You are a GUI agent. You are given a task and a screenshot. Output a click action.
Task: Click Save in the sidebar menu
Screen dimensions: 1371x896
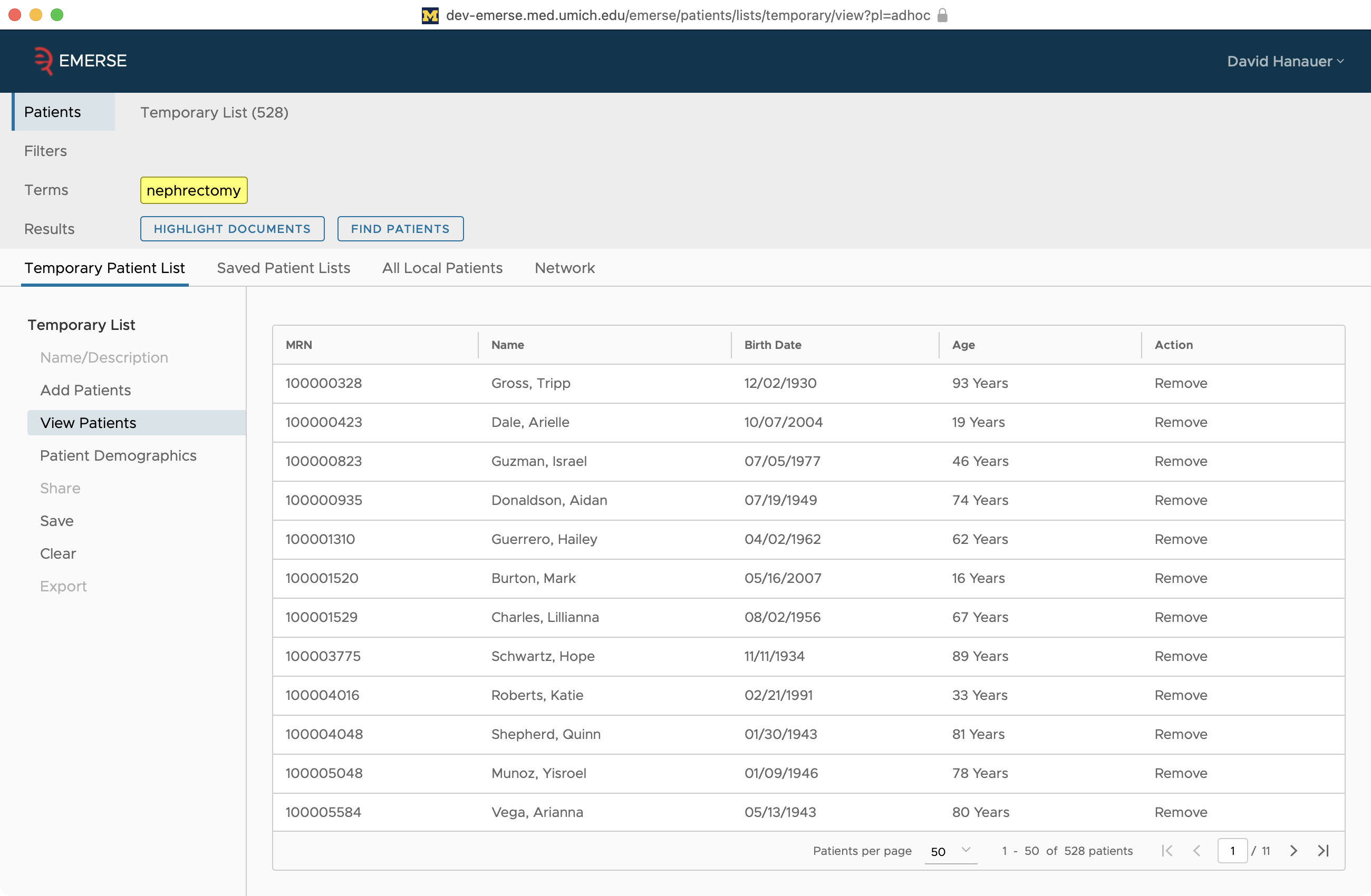point(56,520)
